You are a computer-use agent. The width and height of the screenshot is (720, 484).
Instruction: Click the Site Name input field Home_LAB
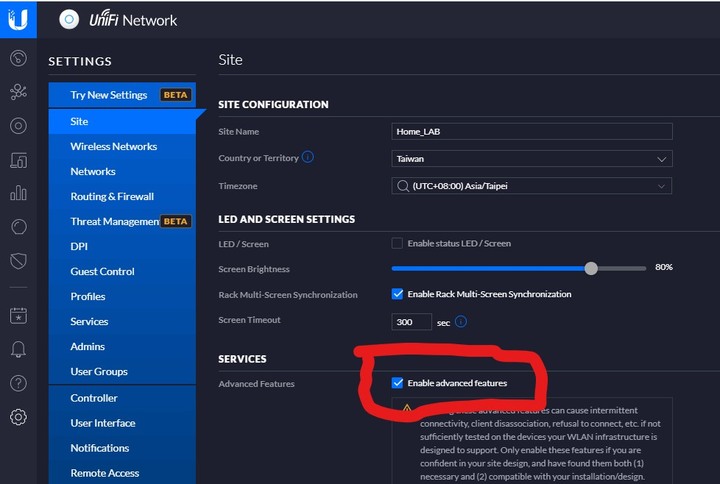click(532, 132)
